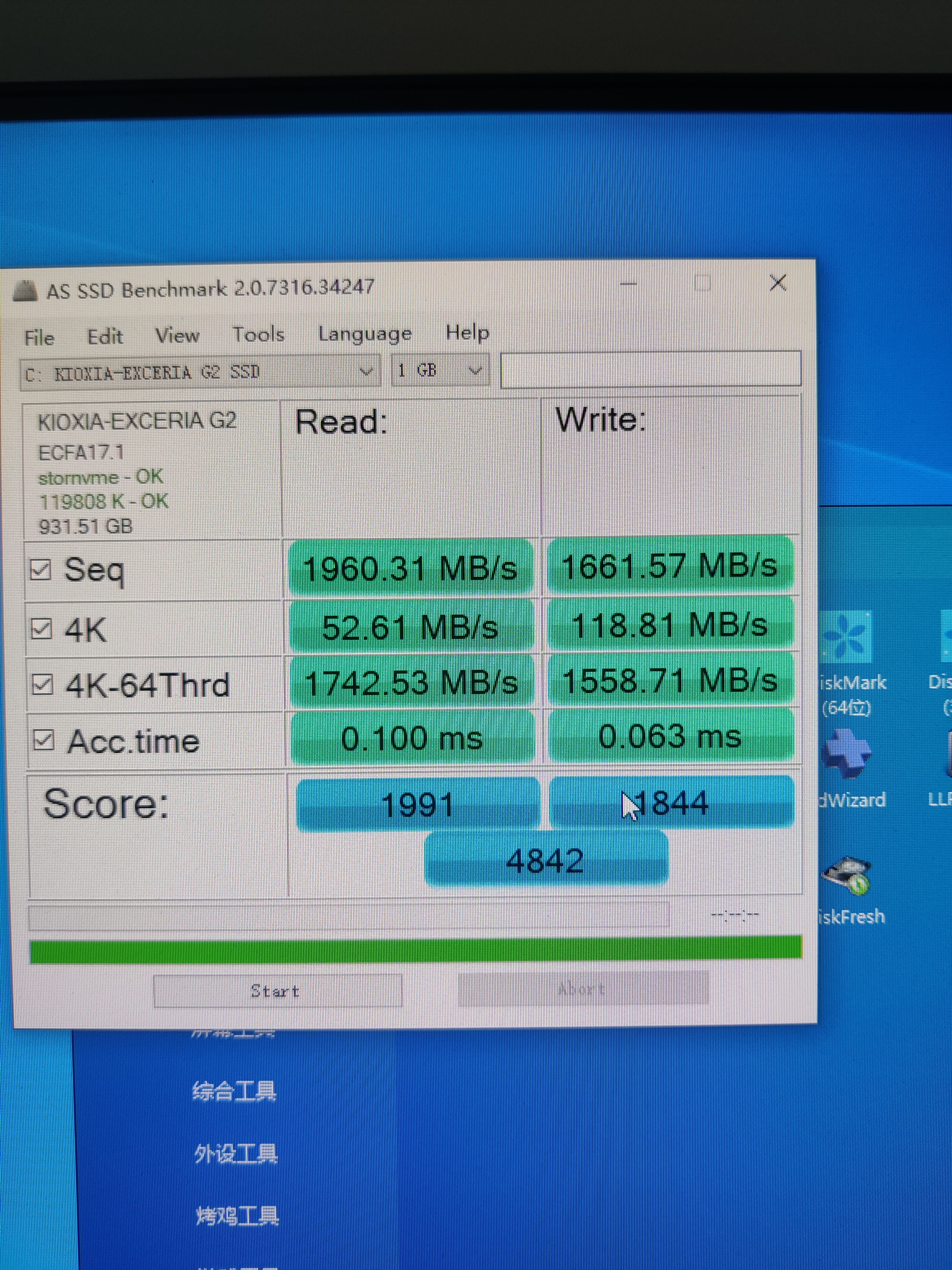The width and height of the screenshot is (952, 1270).
Task: Open the Language menu
Action: coord(365,334)
